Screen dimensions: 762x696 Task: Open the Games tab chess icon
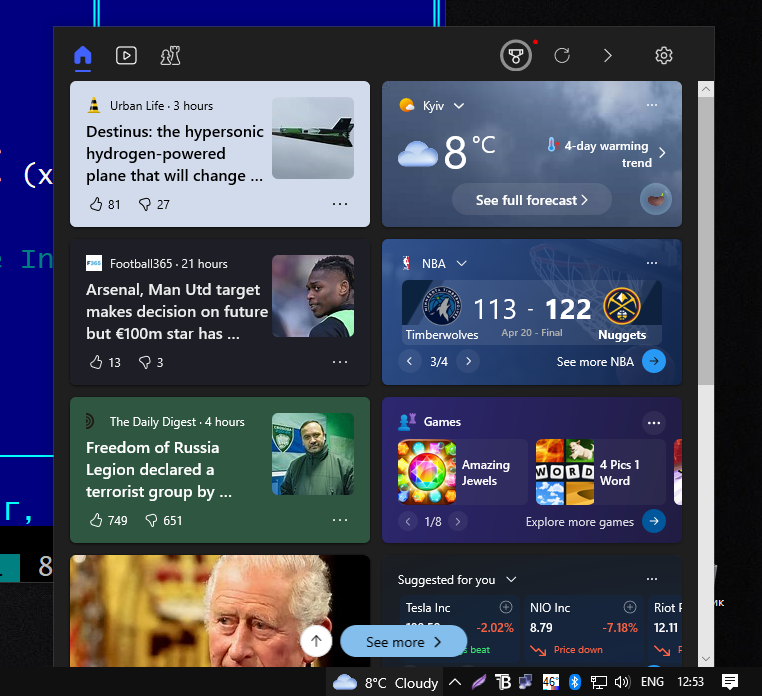click(x=170, y=56)
